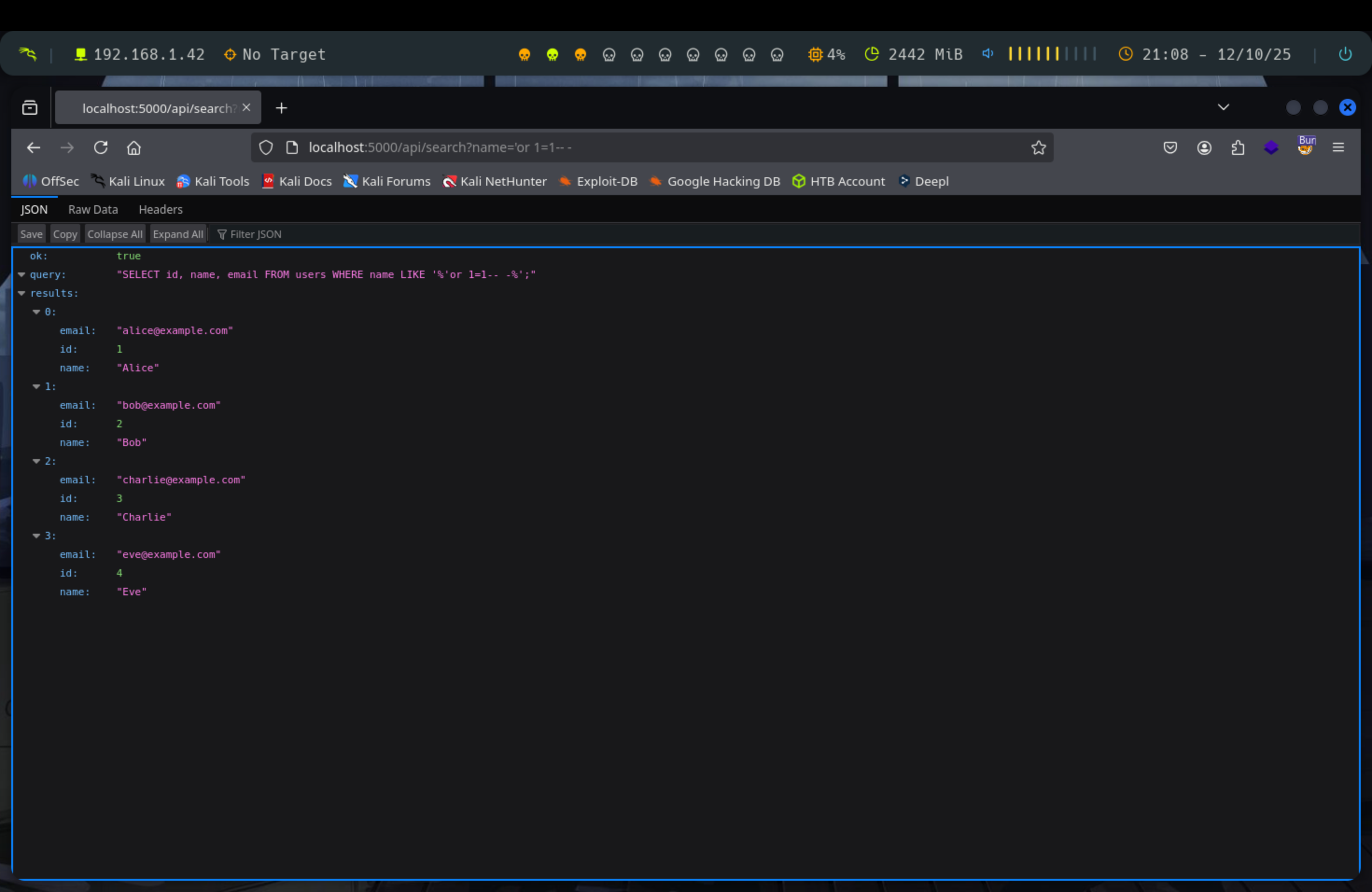Screen dimensions: 1372x892
Task: Open the hamburger application menu
Action: (1338, 147)
